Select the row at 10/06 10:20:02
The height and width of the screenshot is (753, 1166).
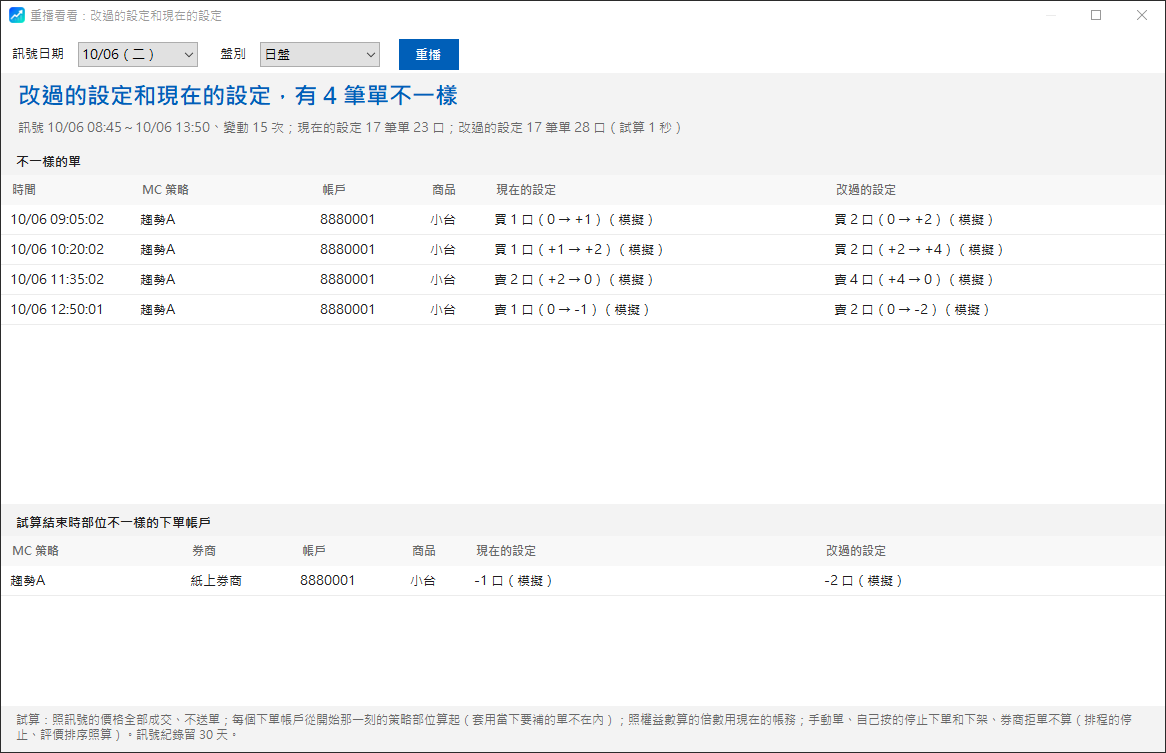tap(583, 250)
